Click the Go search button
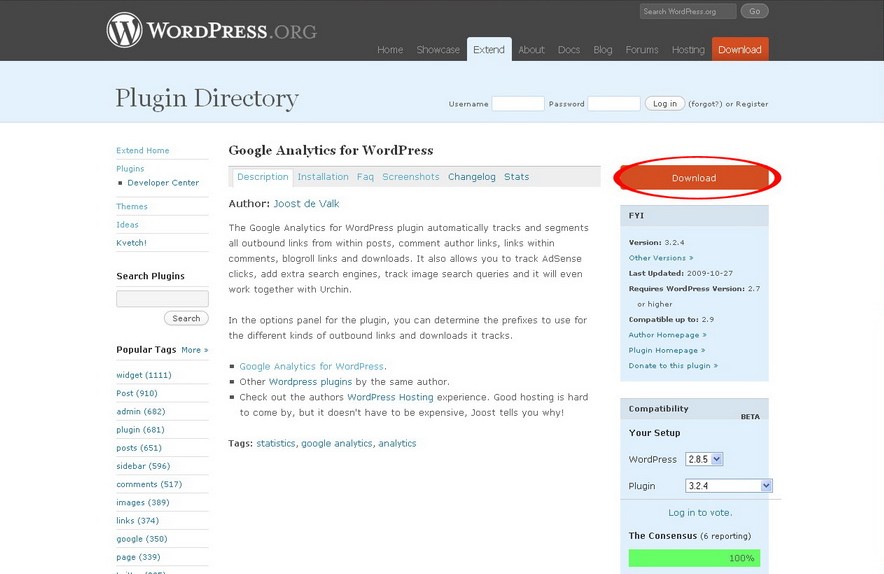This screenshot has height=574, width=884. (754, 11)
